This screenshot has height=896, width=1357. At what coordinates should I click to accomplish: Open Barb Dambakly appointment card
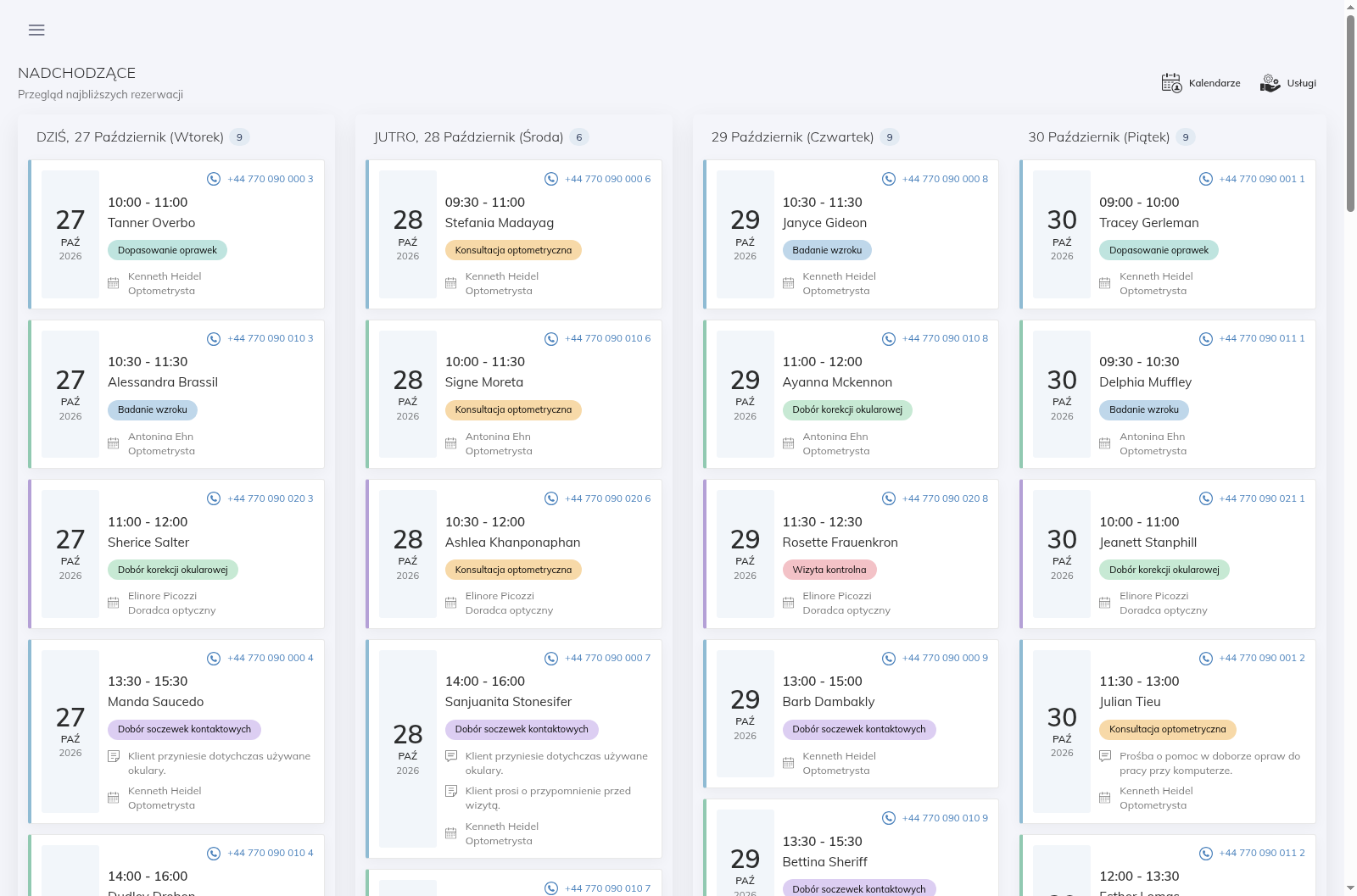tap(851, 714)
